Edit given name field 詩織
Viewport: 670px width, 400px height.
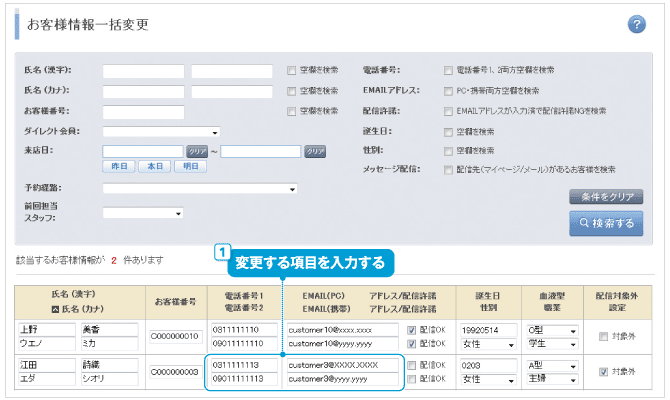(x=109, y=365)
